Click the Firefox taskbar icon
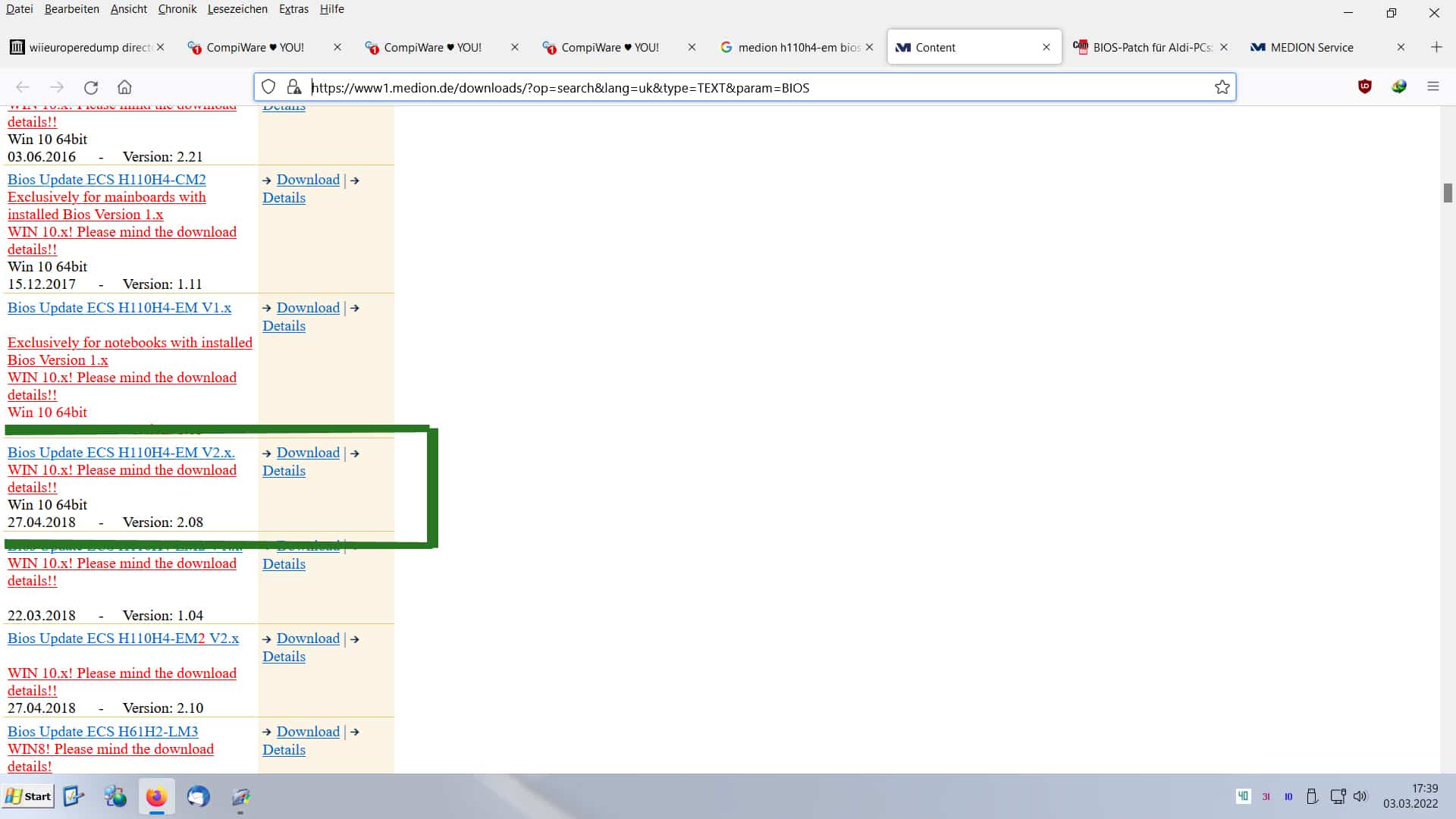 [x=156, y=797]
